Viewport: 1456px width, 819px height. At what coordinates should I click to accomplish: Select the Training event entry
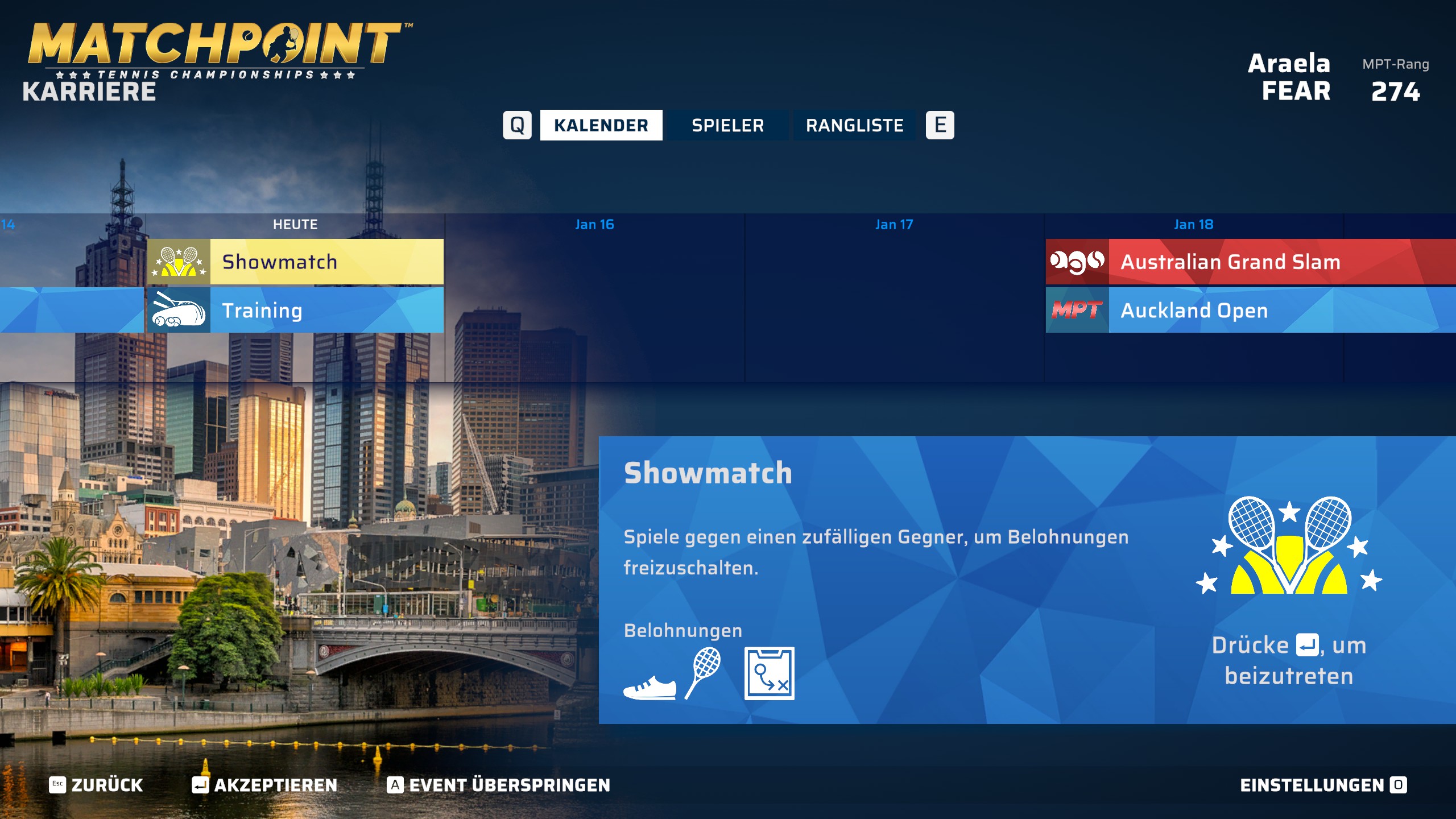point(295,310)
